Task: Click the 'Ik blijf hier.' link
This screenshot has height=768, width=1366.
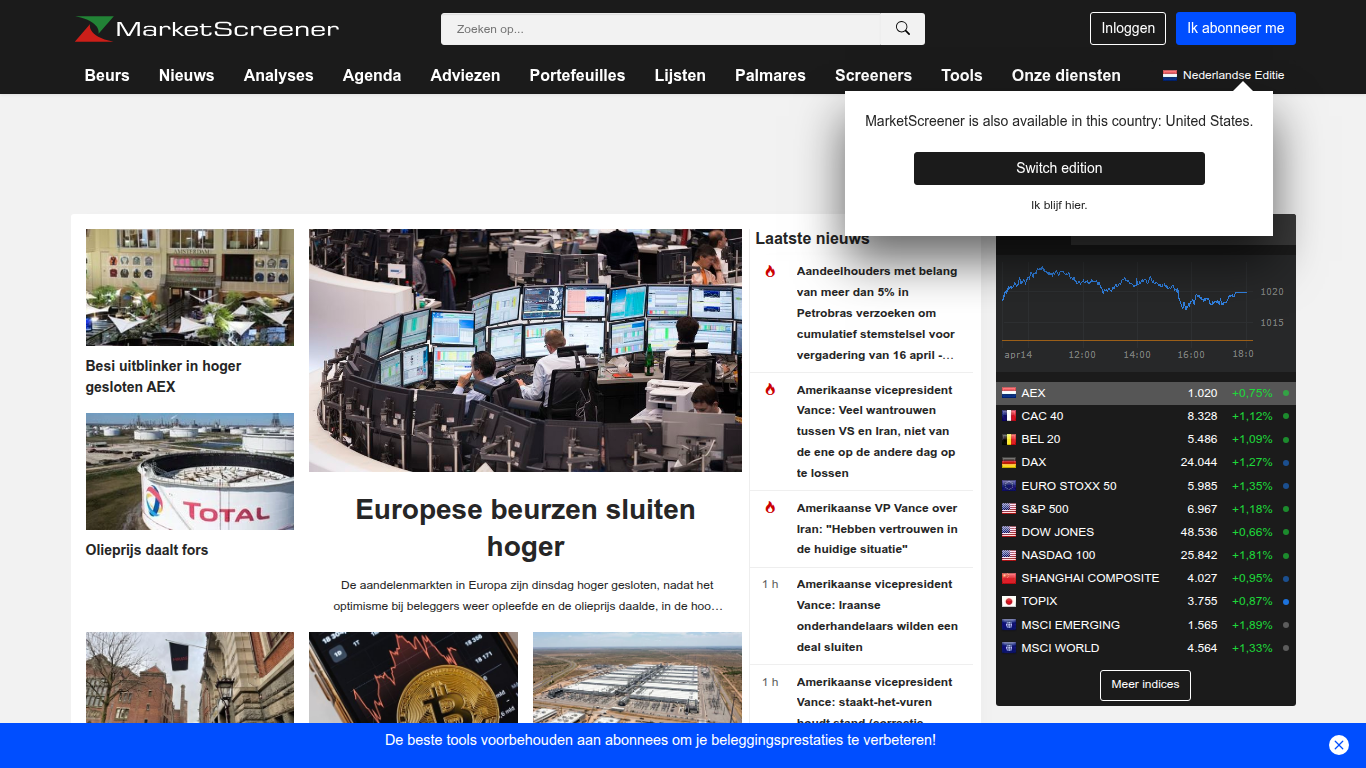Action: pyautogui.click(x=1059, y=205)
